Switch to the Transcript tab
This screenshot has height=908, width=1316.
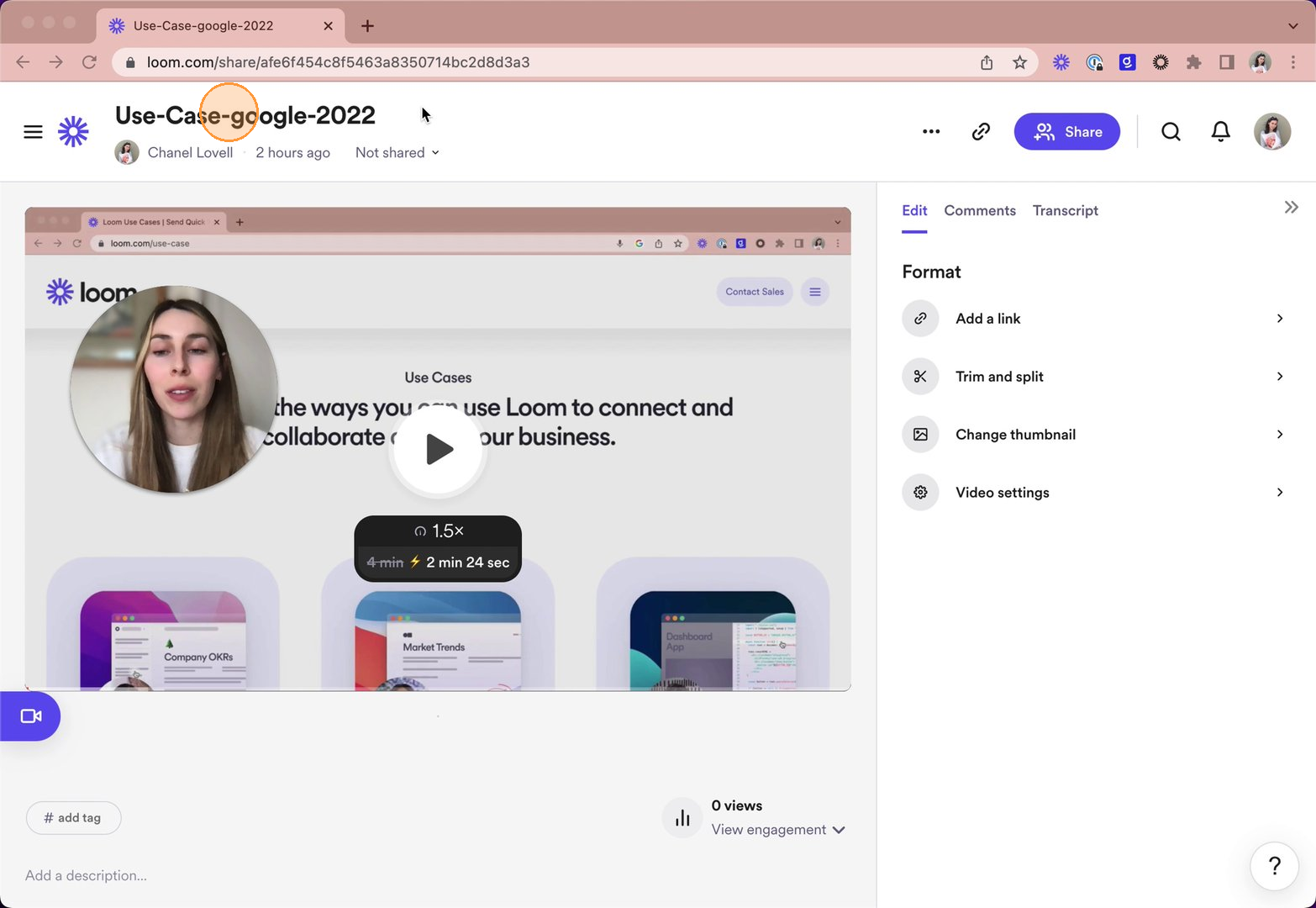point(1066,210)
